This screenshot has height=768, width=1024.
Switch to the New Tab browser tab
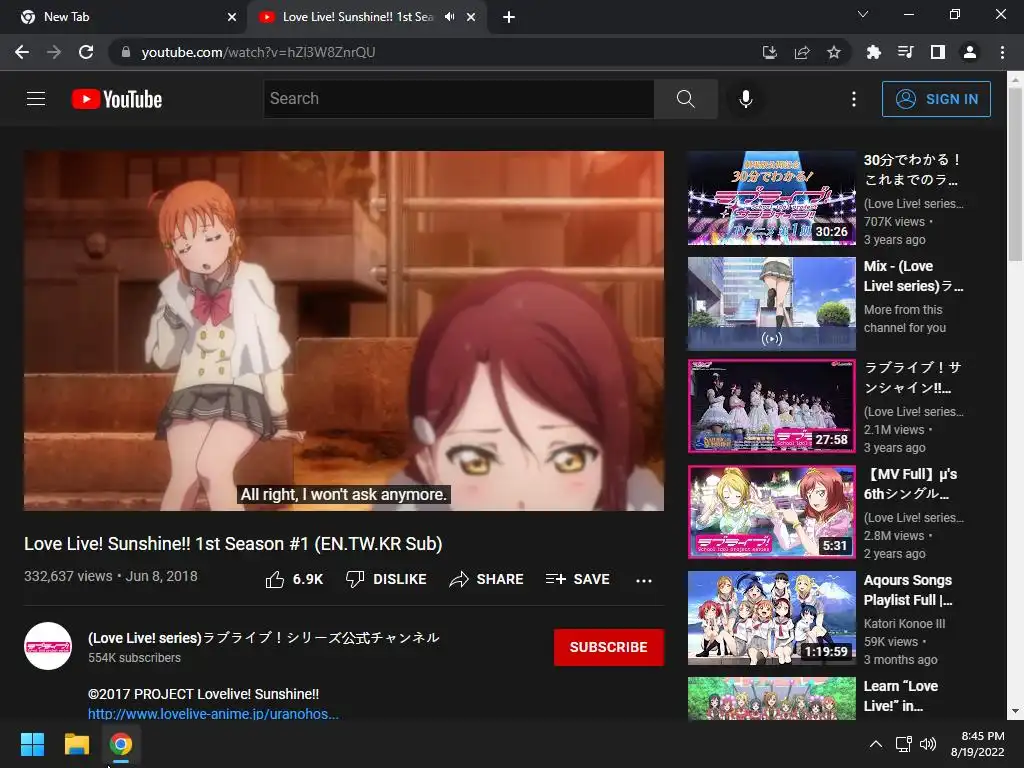coord(124,17)
